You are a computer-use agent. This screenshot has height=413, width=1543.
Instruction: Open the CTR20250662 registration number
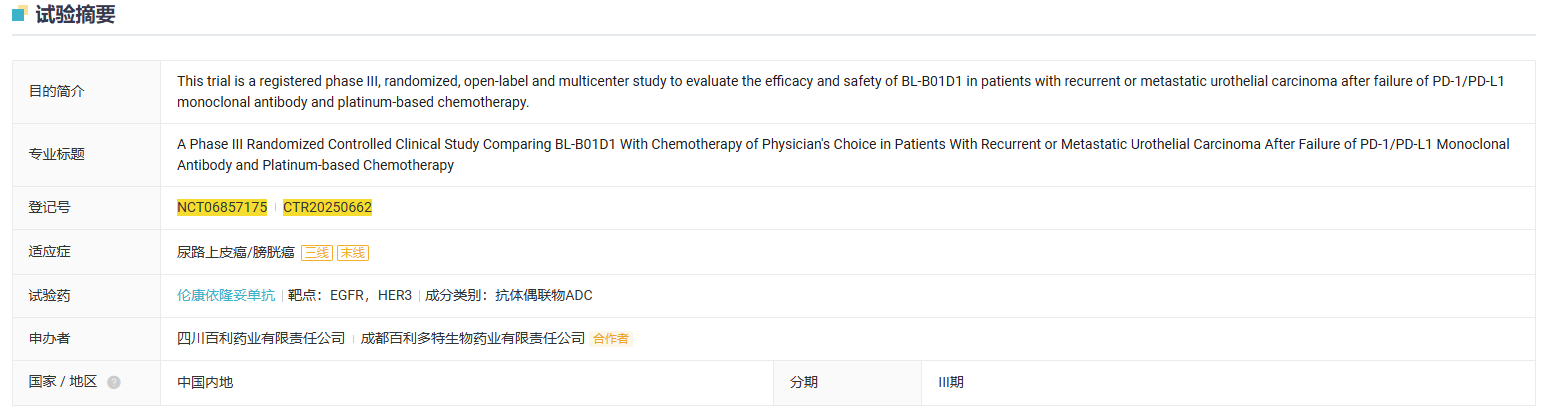(327, 207)
